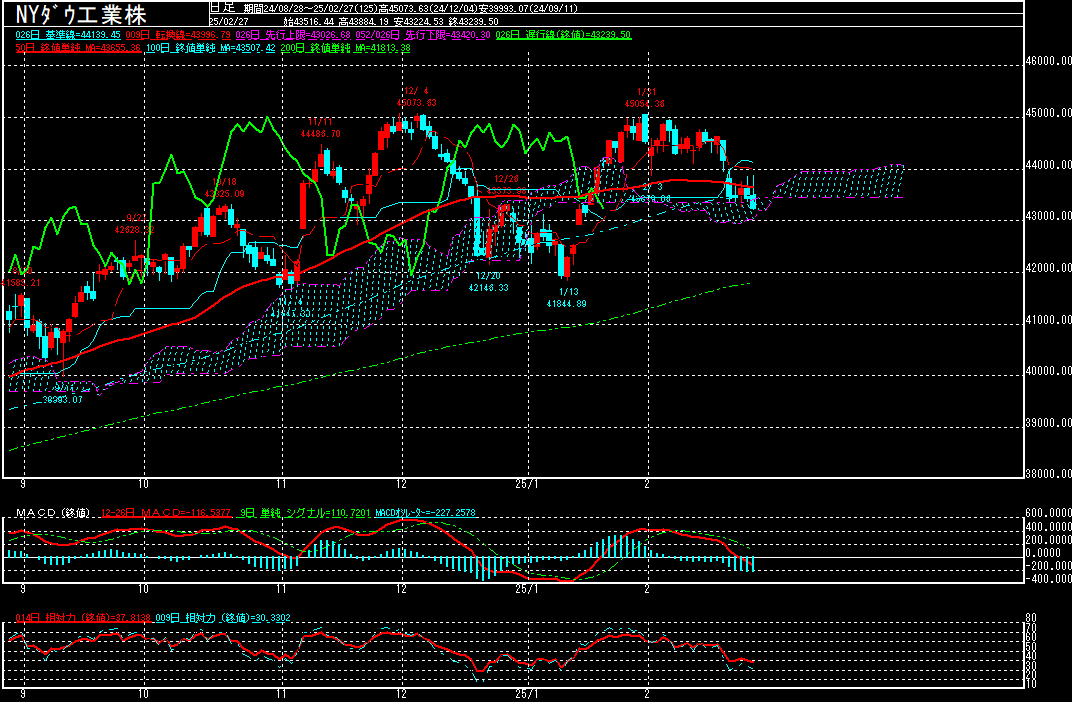Viewport: 1076px width, 702px height.
Task: Select the 009日 相対力 (終値)=30.3302 label
Action: coord(222,618)
